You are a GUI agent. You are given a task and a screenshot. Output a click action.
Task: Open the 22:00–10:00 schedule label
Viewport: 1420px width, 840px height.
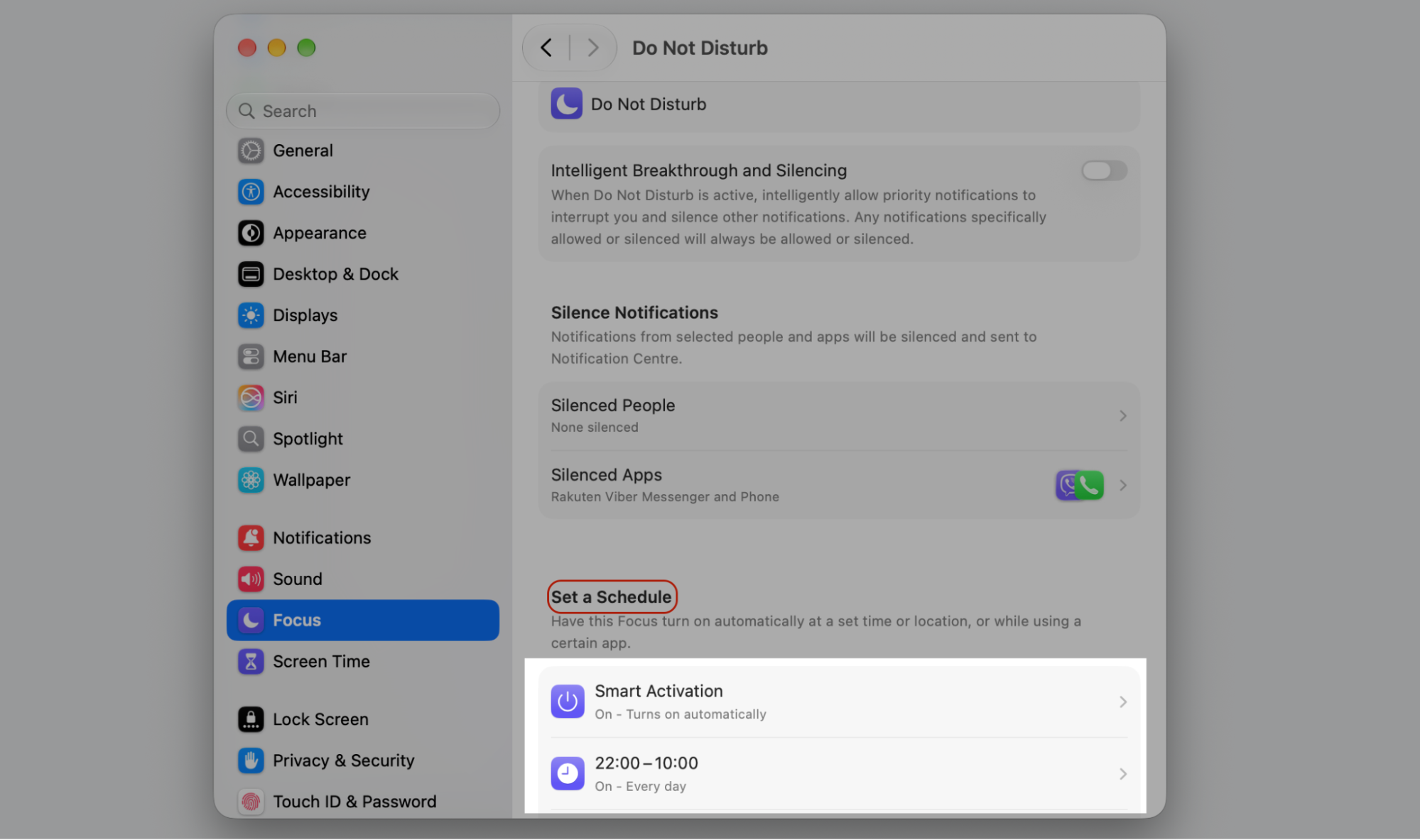(x=646, y=763)
